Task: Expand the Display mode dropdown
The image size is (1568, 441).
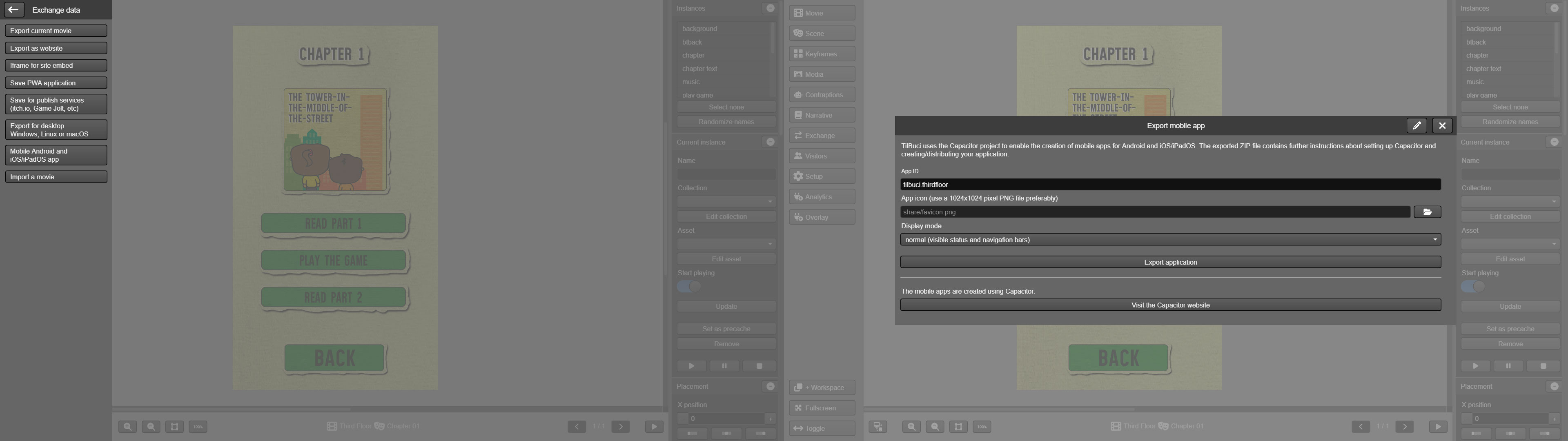Action: [1170, 240]
